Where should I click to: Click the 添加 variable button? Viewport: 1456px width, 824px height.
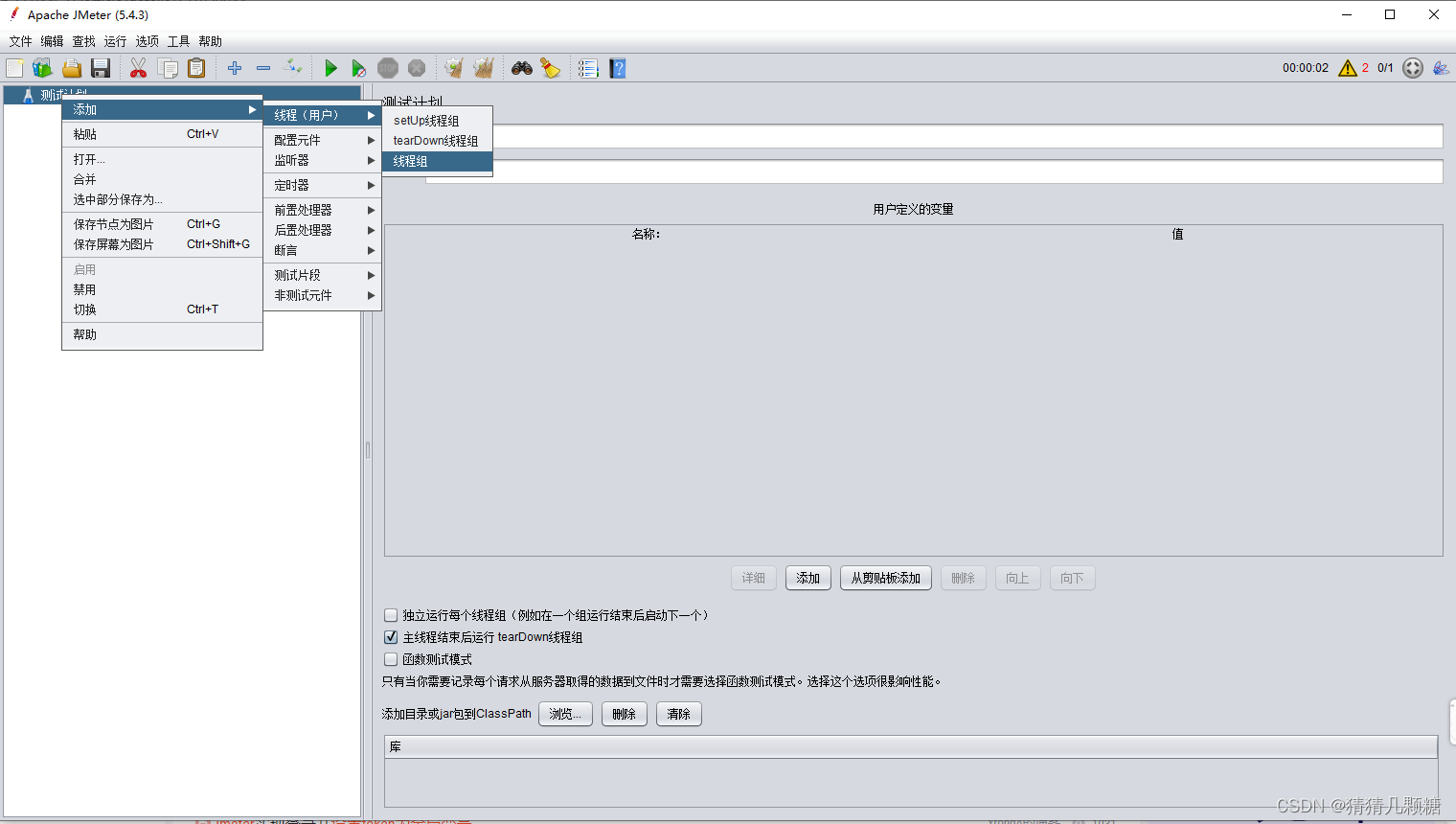[x=808, y=578]
